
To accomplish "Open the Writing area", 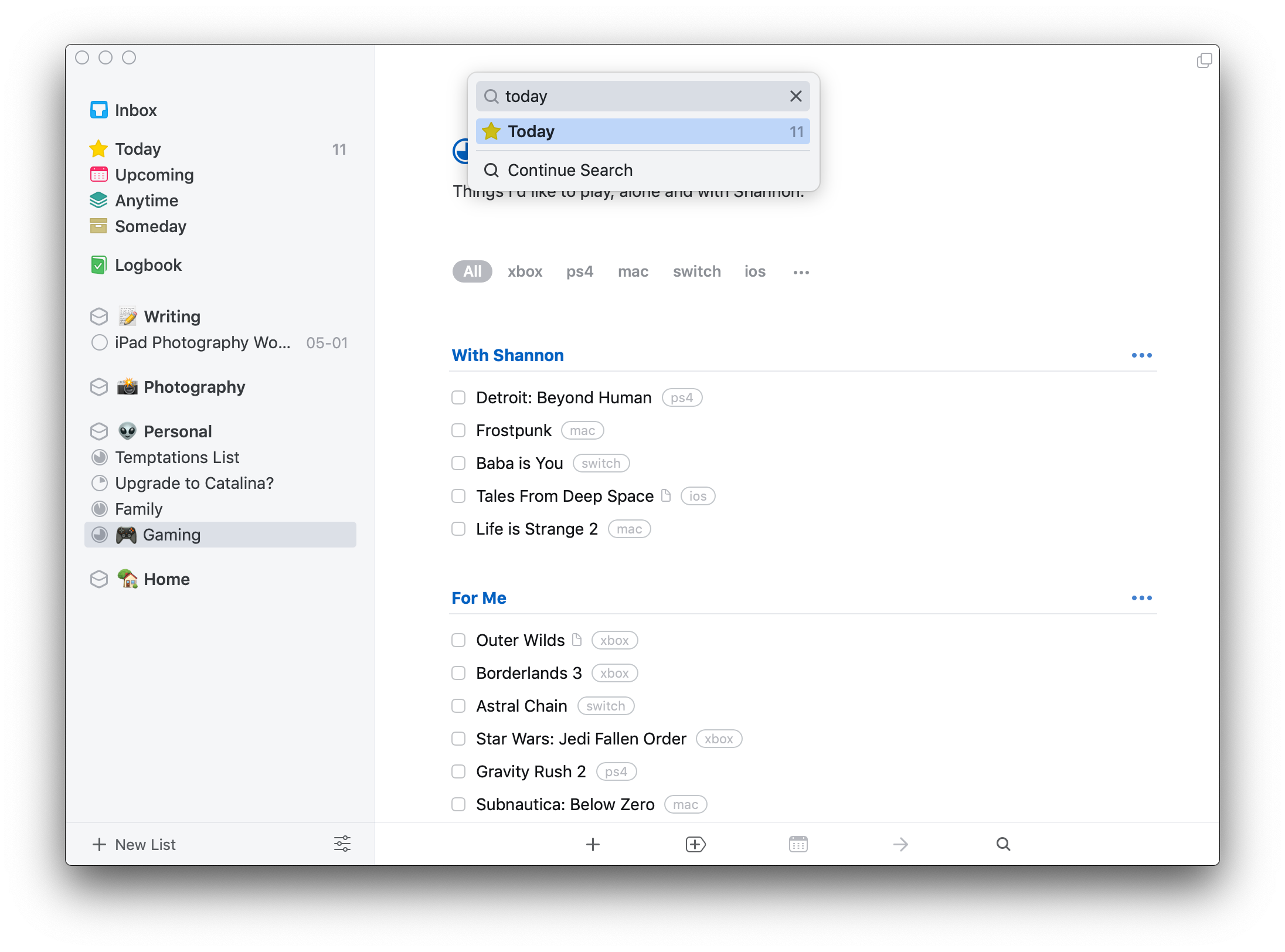I will [x=220, y=317].
